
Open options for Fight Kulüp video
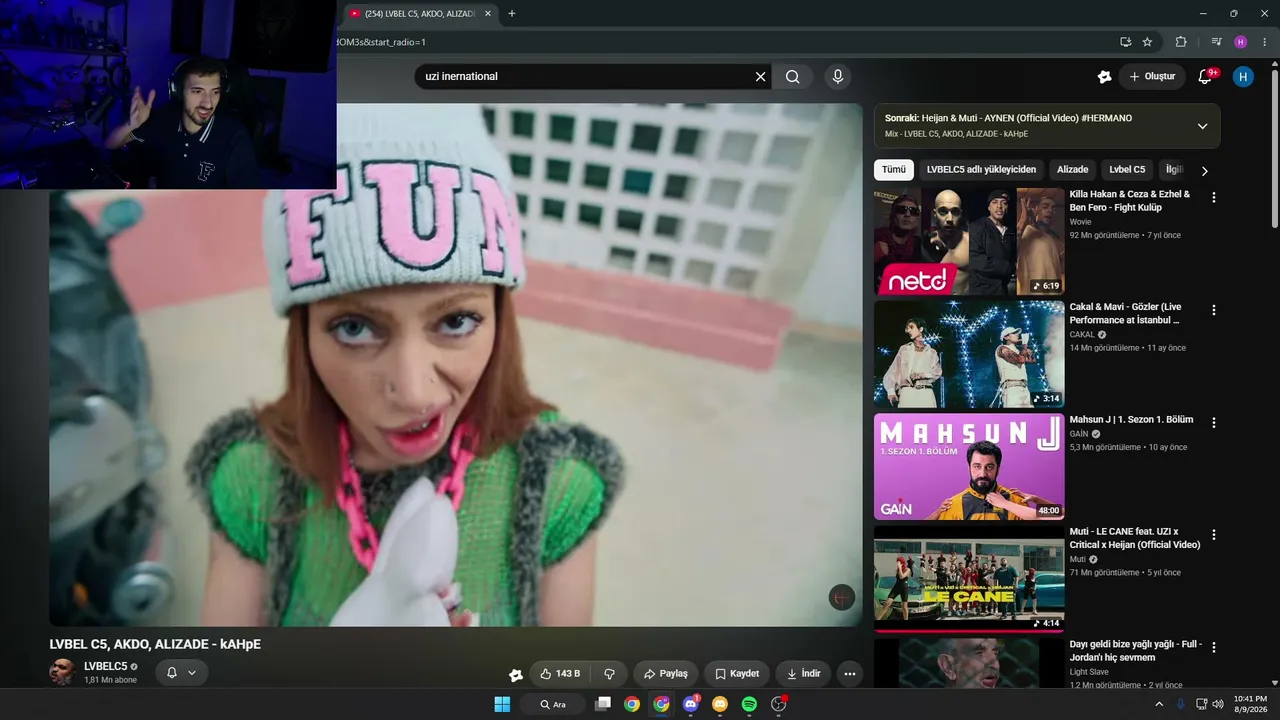[x=1214, y=198]
